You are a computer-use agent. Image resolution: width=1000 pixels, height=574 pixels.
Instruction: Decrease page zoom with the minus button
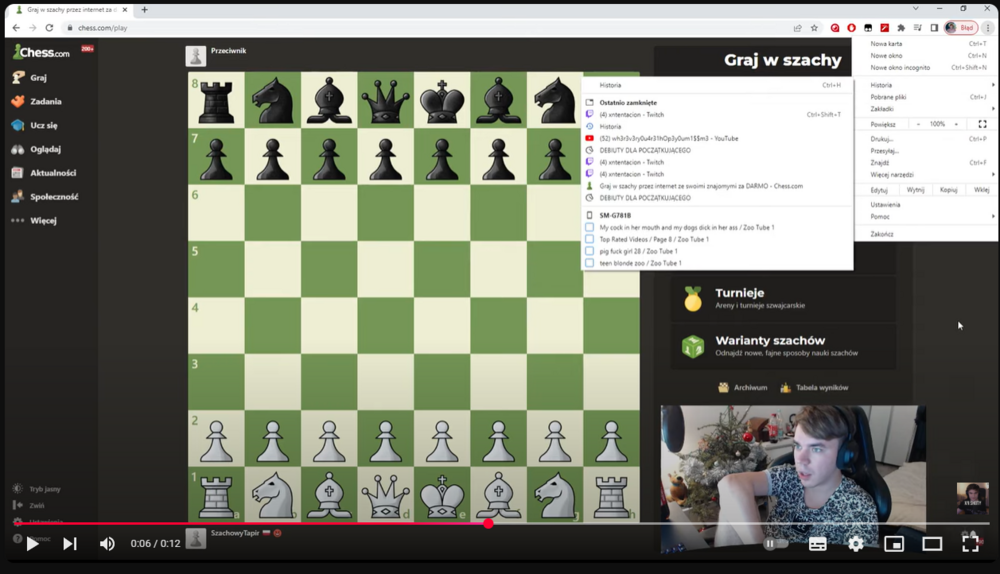pyautogui.click(x=918, y=124)
